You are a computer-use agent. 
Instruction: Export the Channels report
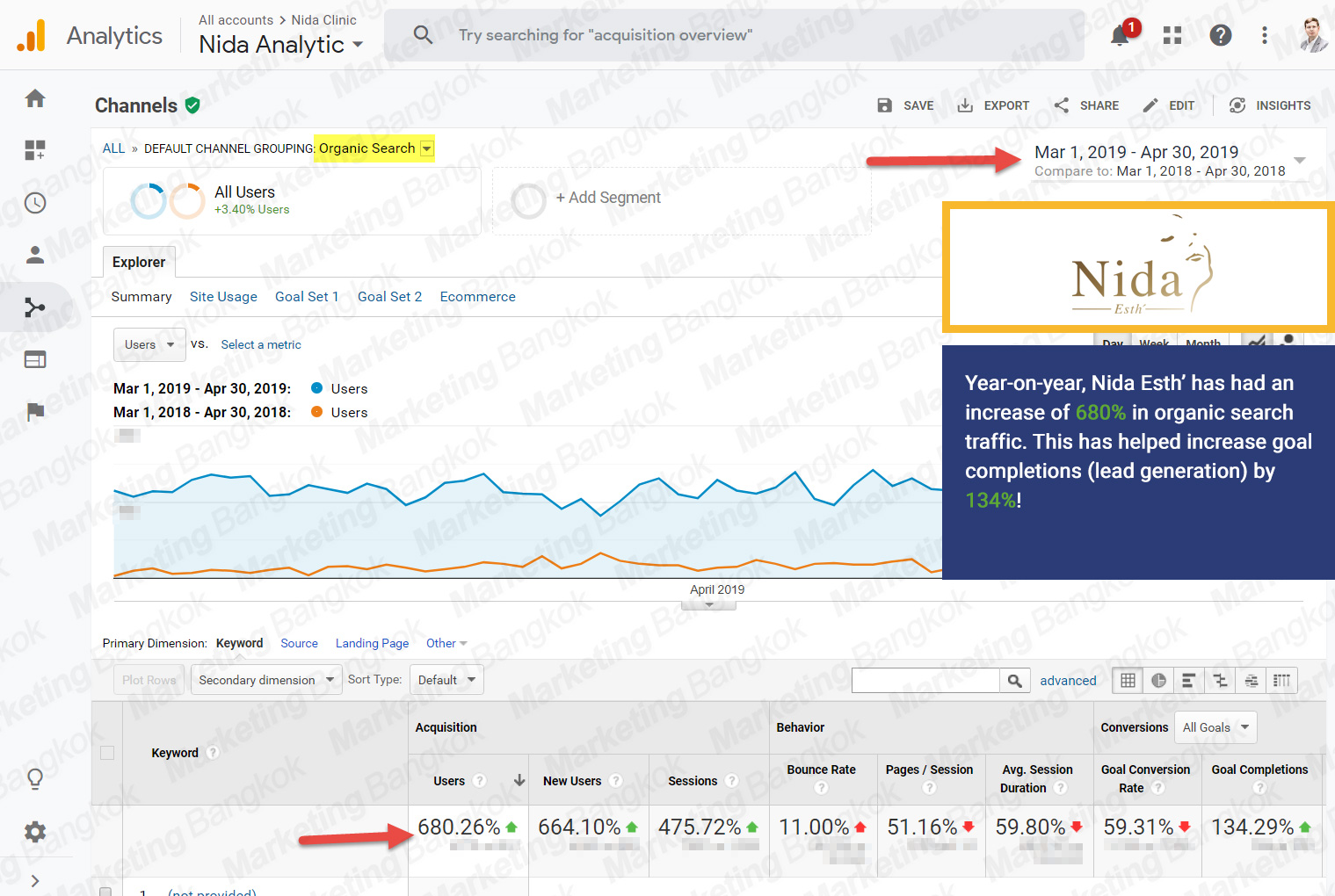point(992,105)
